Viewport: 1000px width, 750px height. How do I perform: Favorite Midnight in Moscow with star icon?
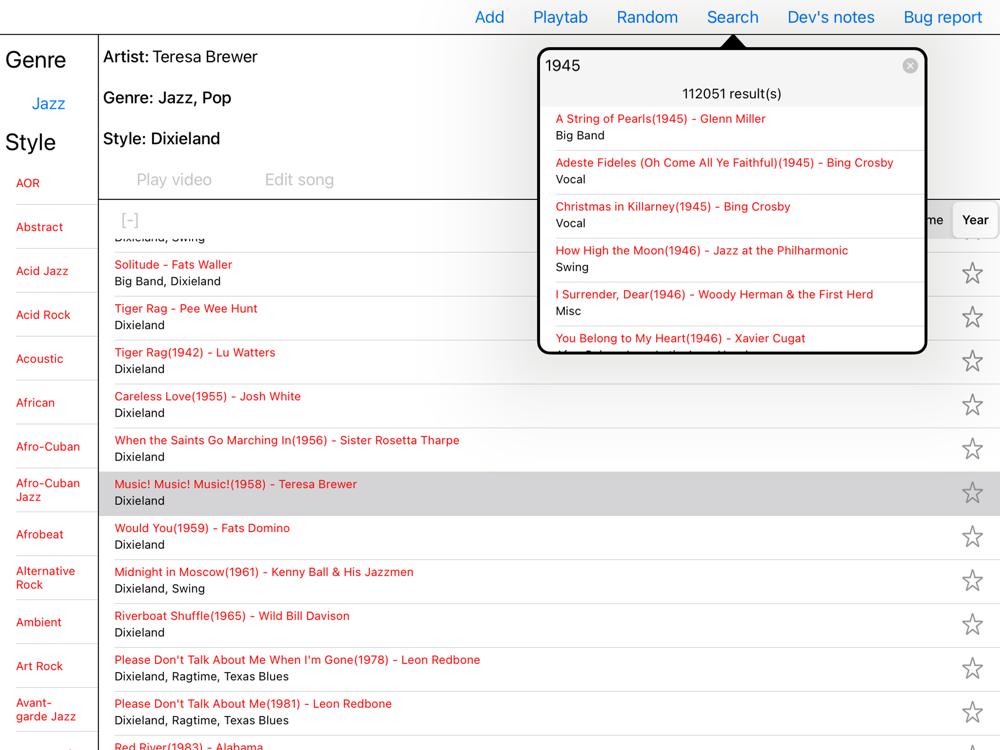pos(972,581)
